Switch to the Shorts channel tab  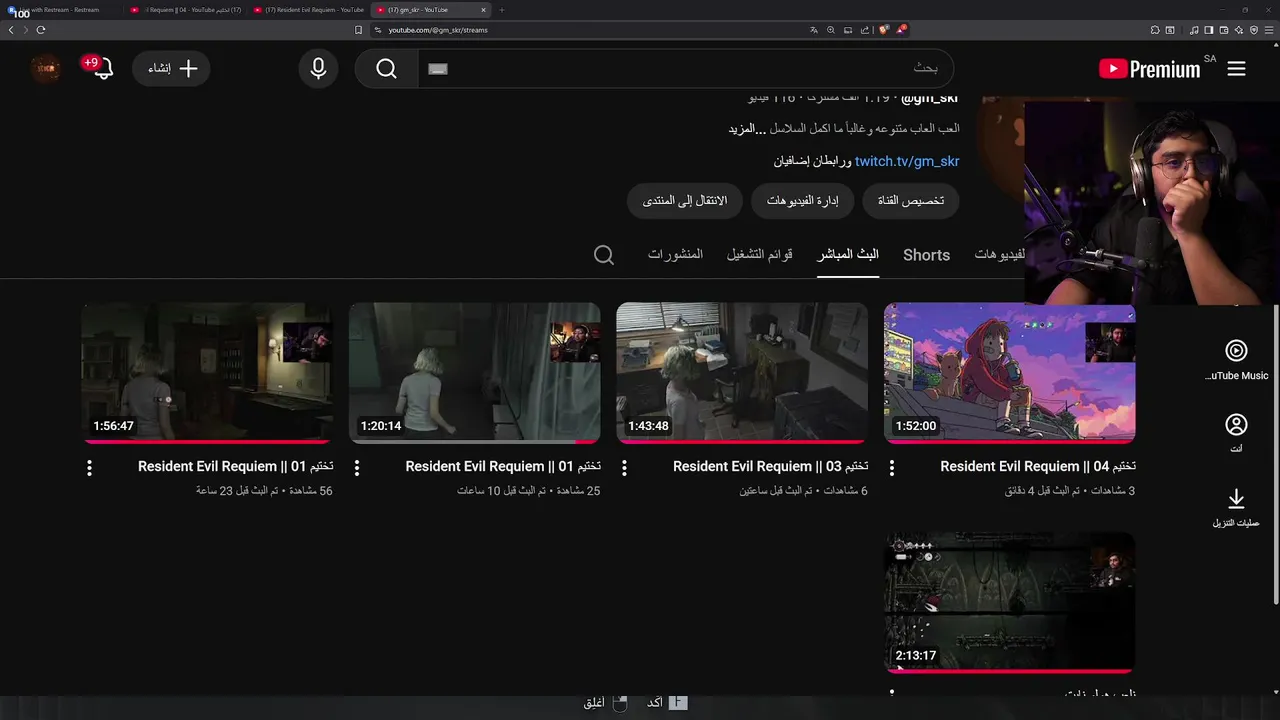(926, 255)
